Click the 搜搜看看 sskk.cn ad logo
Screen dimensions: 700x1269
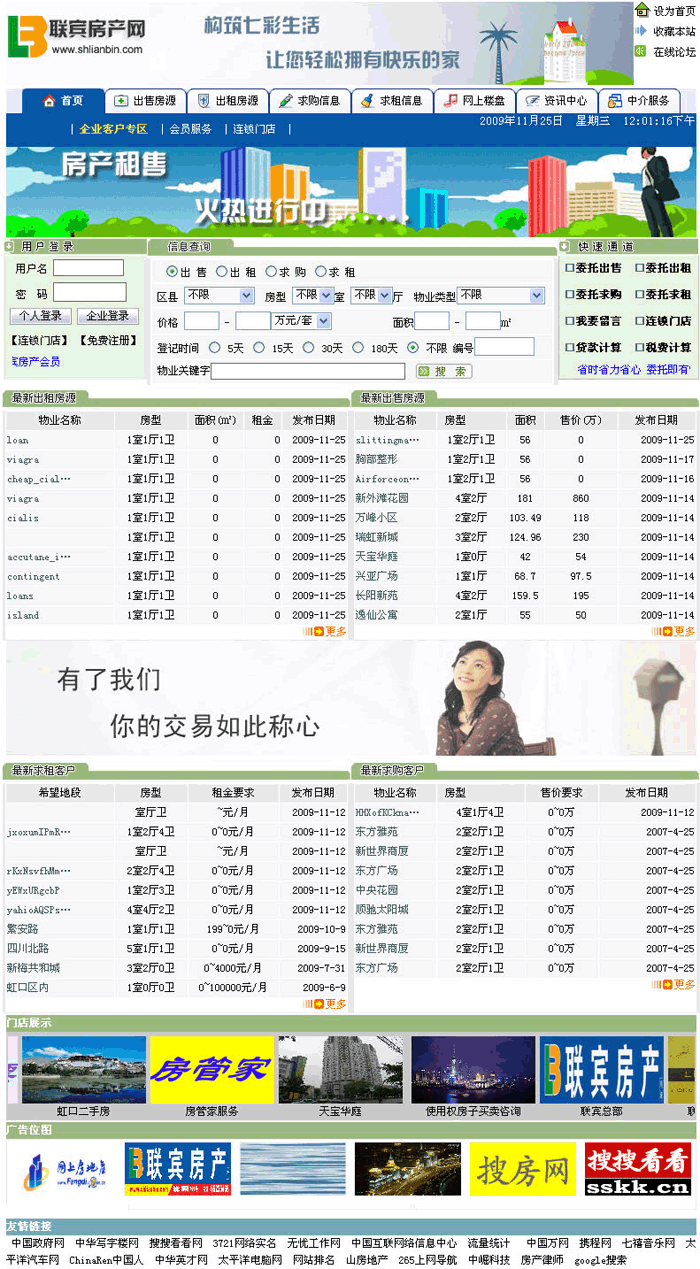click(x=637, y=1169)
